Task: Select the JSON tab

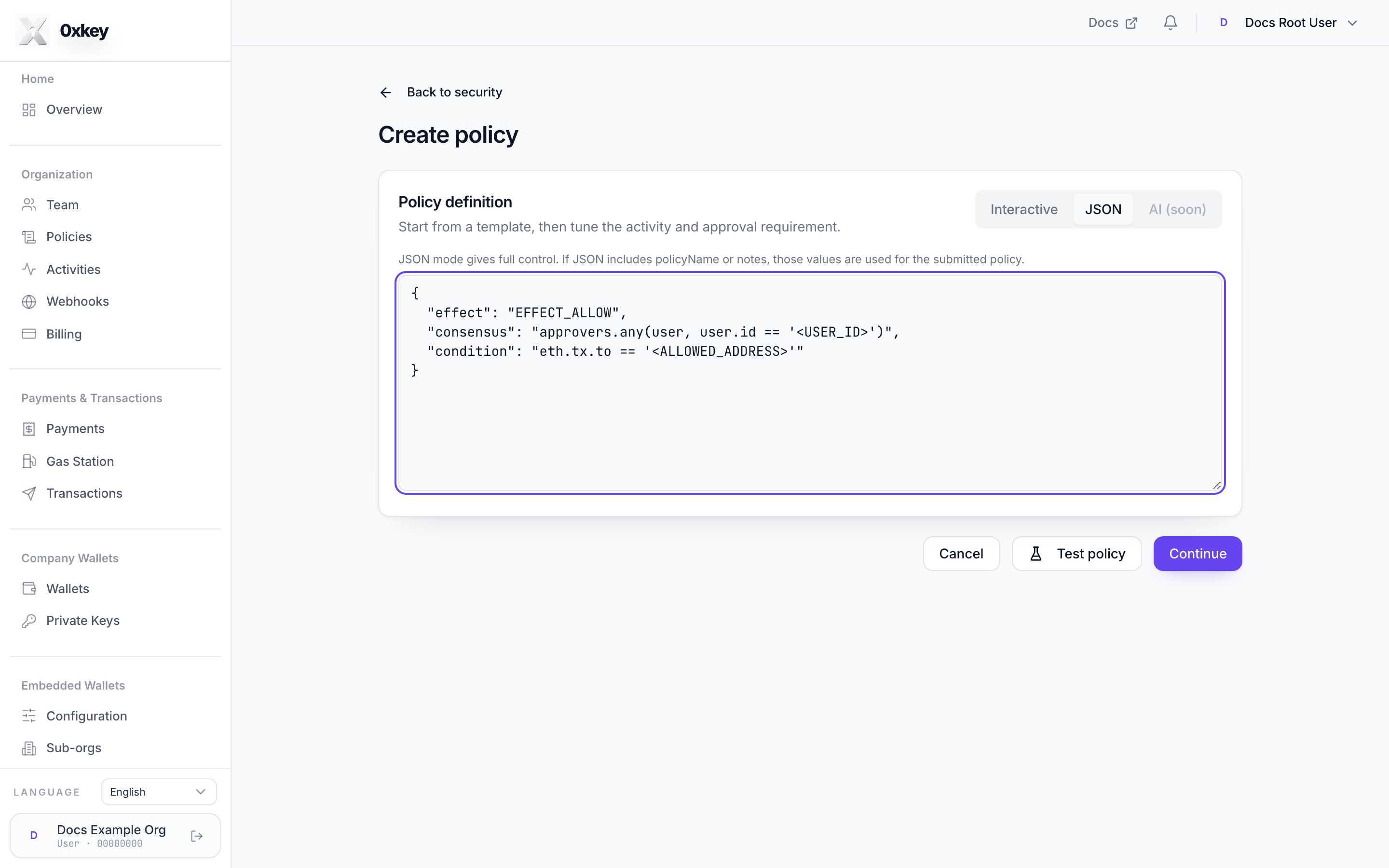Action: pyautogui.click(x=1103, y=210)
